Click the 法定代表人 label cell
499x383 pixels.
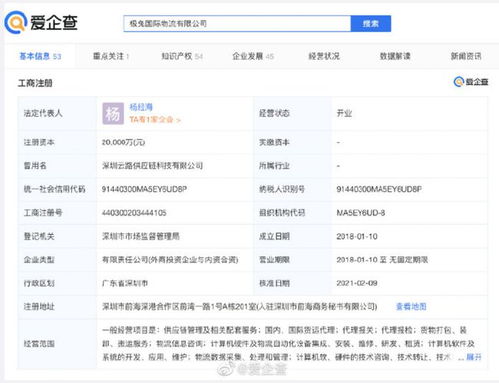coord(57,113)
